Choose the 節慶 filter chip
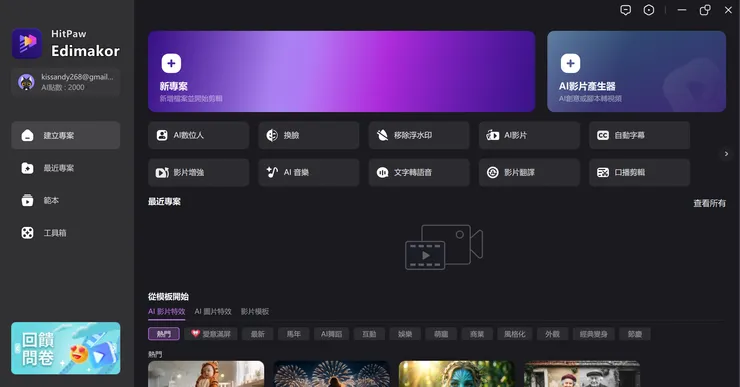 coord(635,334)
